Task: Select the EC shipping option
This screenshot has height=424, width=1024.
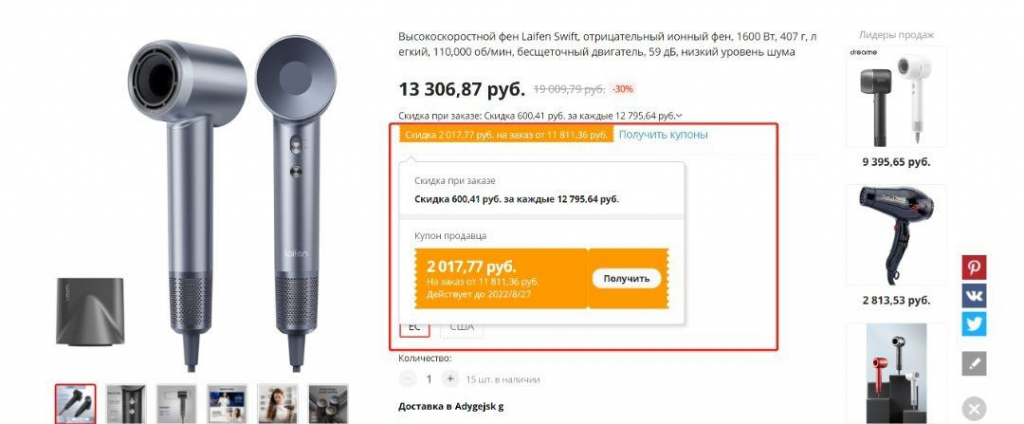Action: point(414,327)
